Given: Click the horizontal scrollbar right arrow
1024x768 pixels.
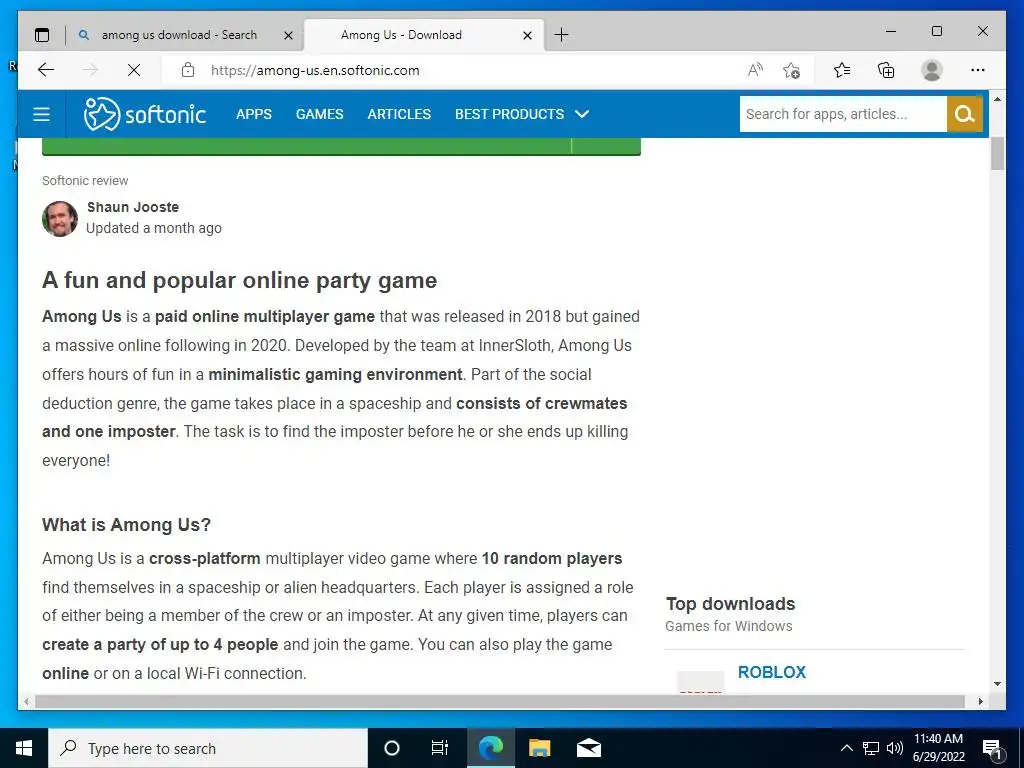Looking at the screenshot, I should (980, 701).
